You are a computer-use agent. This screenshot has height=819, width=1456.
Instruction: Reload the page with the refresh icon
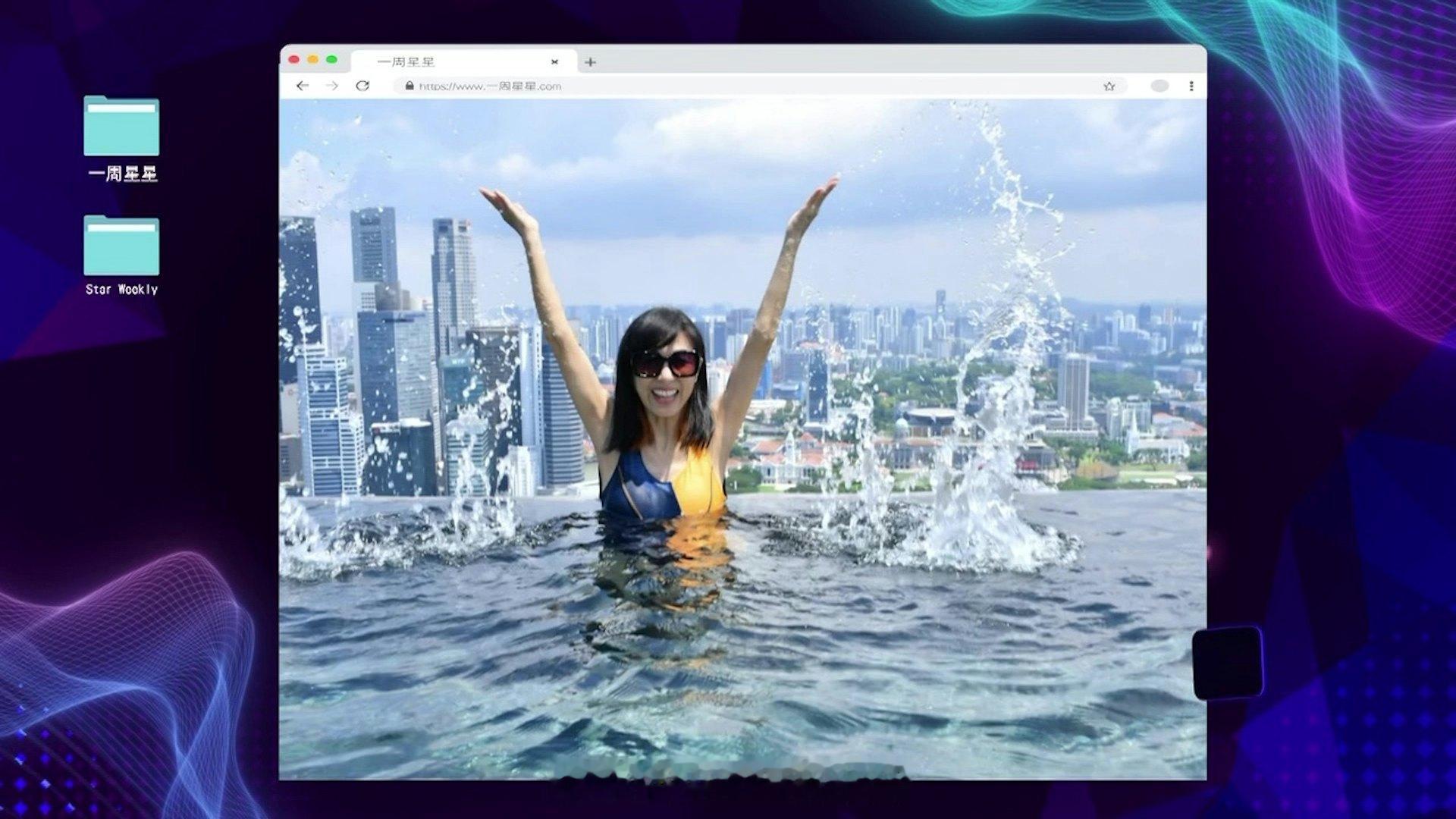[362, 86]
